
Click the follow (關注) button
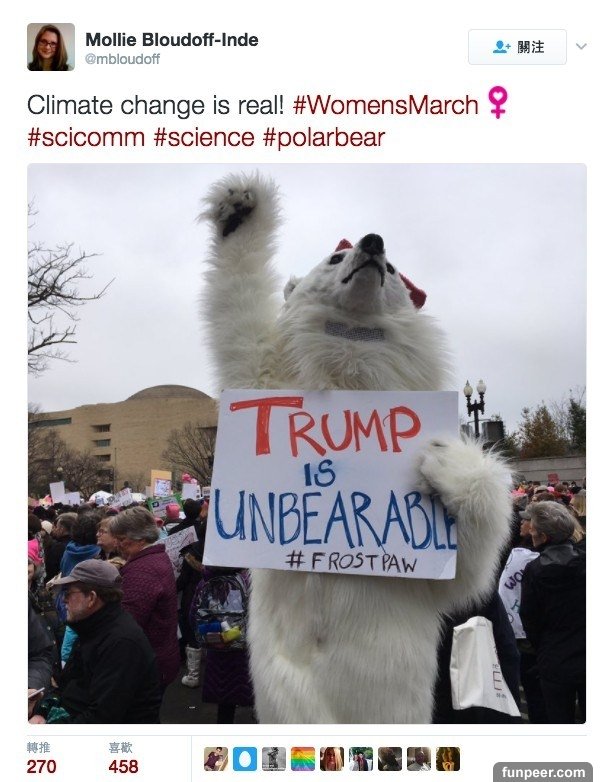[517, 47]
